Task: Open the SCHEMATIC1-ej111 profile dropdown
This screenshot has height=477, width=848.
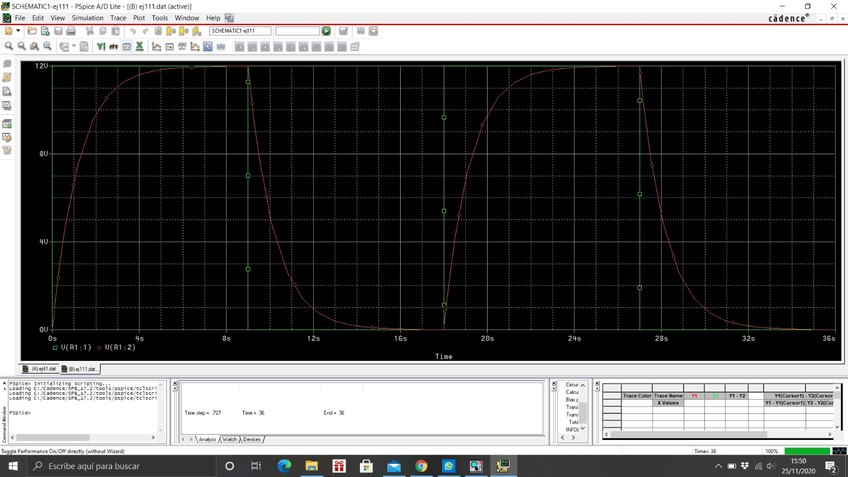Action: pos(239,31)
